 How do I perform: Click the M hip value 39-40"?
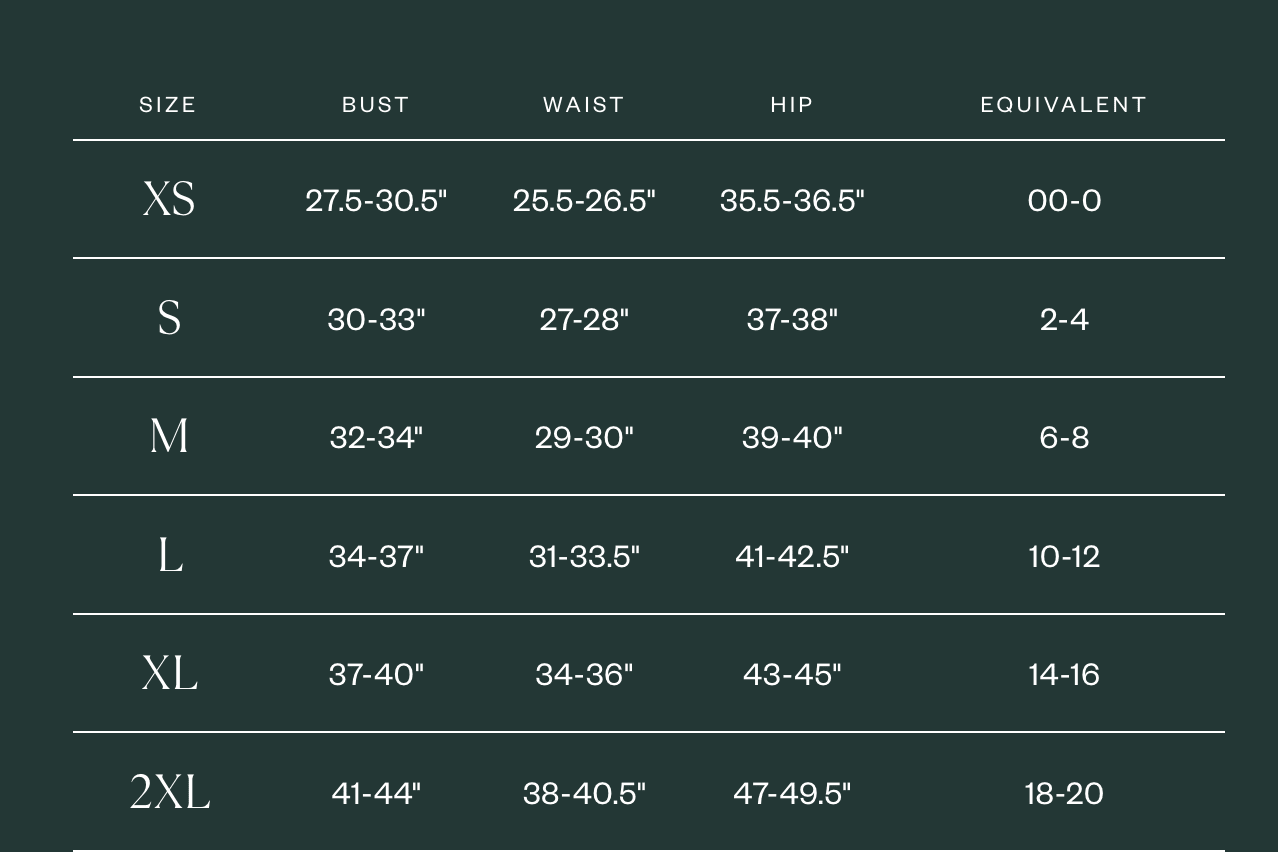coord(792,438)
